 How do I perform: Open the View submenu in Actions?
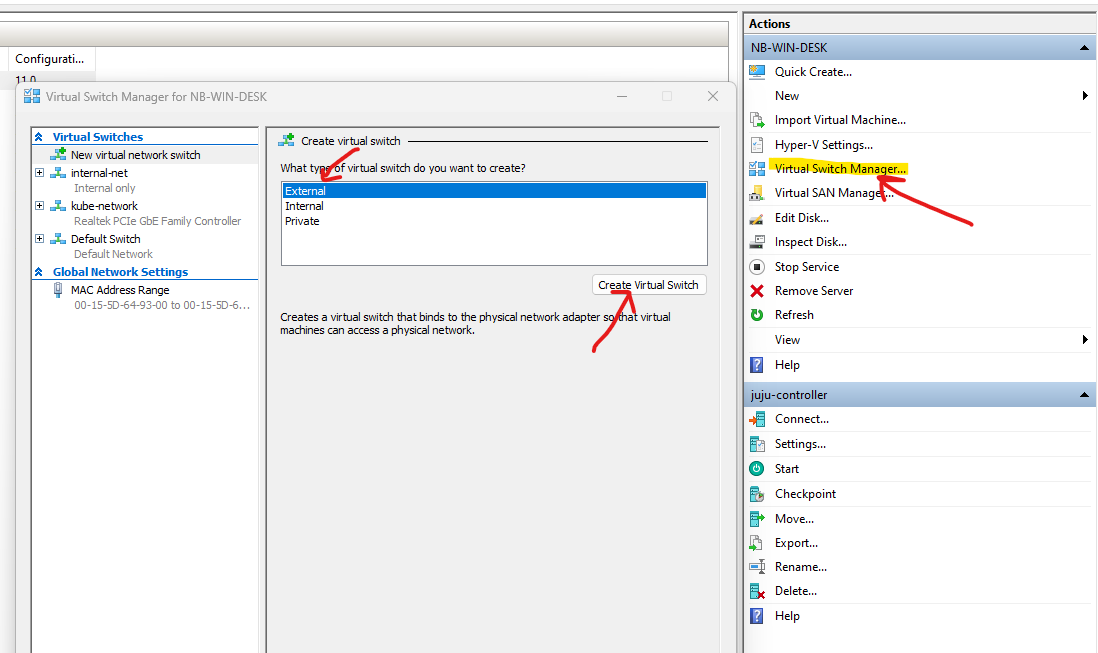pyautogui.click(x=787, y=340)
